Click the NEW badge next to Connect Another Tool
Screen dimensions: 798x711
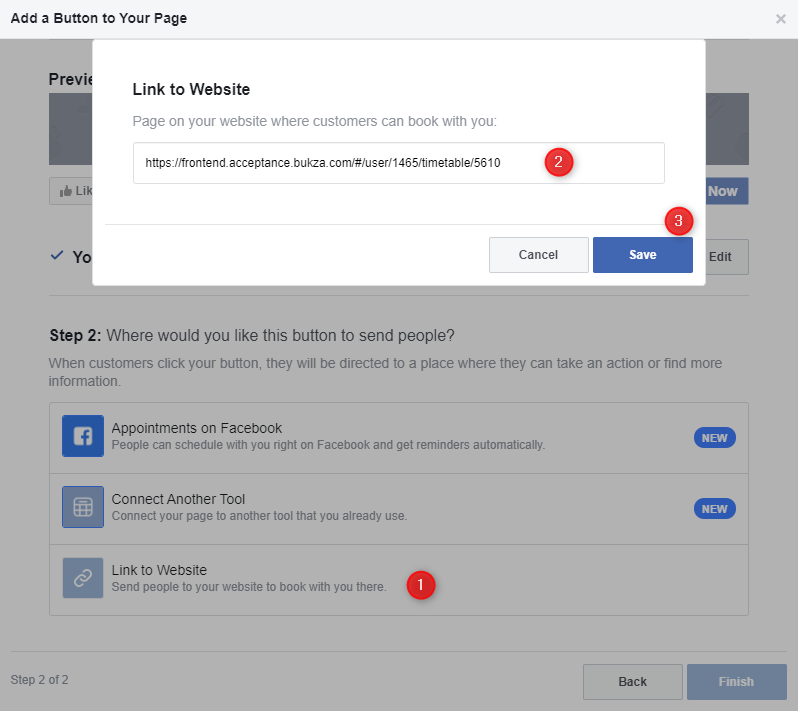click(x=714, y=509)
